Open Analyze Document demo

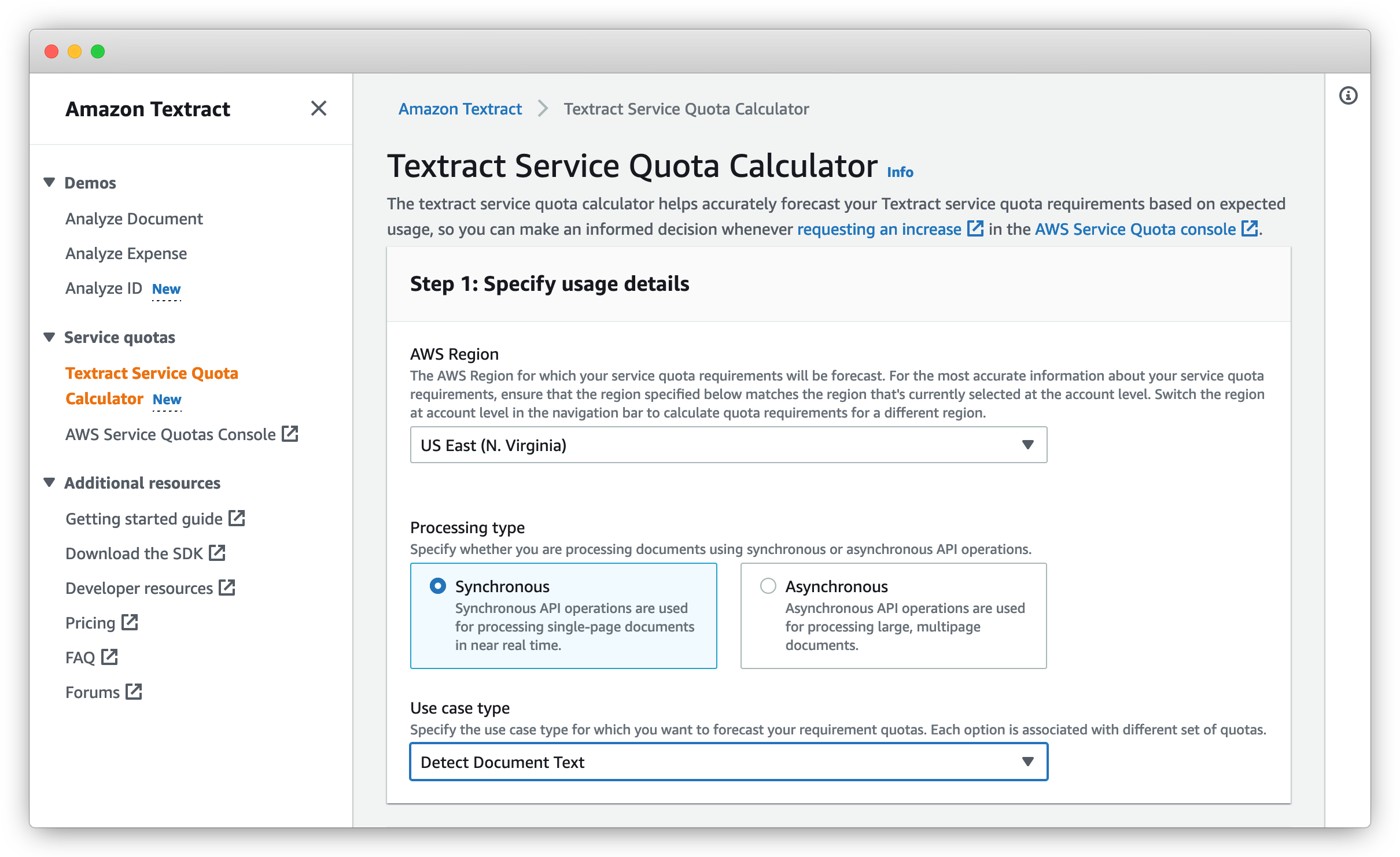tap(134, 219)
